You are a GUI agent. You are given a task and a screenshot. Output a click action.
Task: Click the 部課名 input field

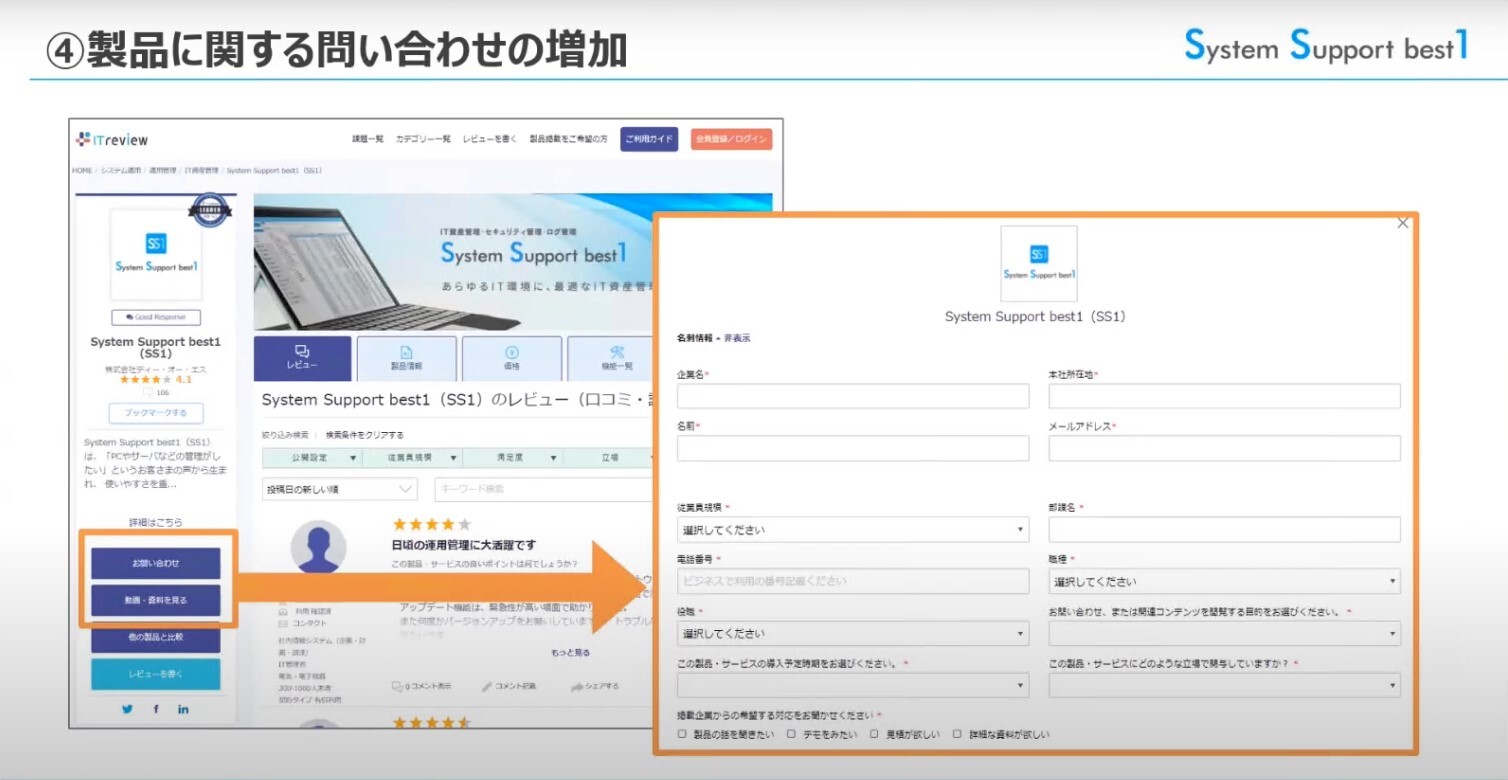[1224, 530]
